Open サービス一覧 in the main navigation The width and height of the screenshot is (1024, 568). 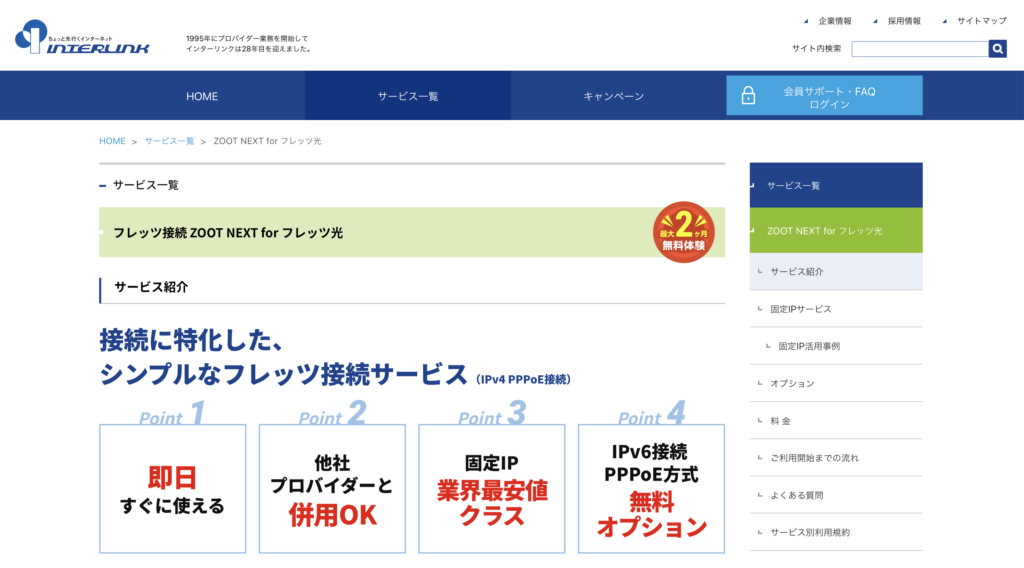(x=408, y=96)
